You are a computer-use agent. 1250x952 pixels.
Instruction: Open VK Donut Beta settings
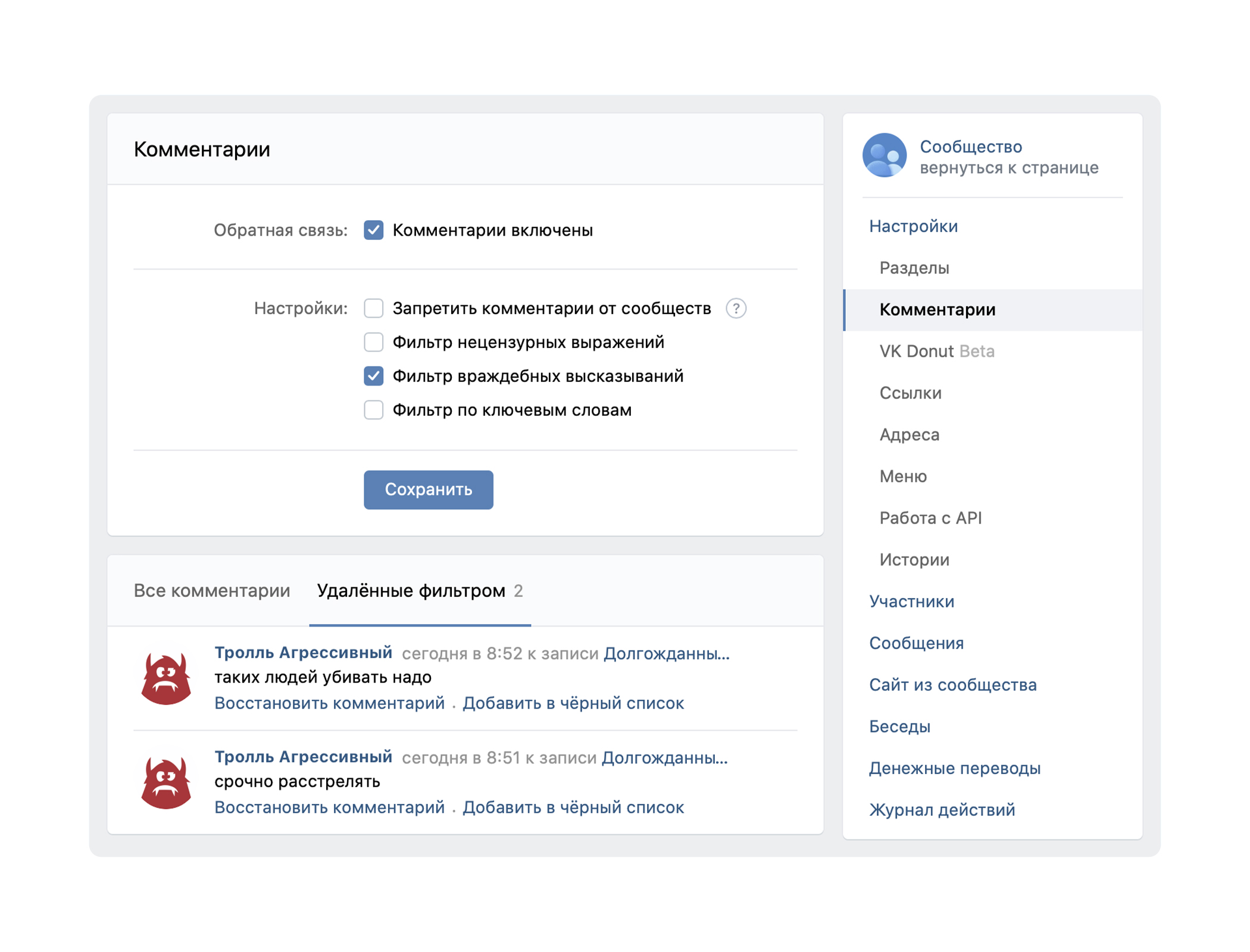(x=936, y=351)
